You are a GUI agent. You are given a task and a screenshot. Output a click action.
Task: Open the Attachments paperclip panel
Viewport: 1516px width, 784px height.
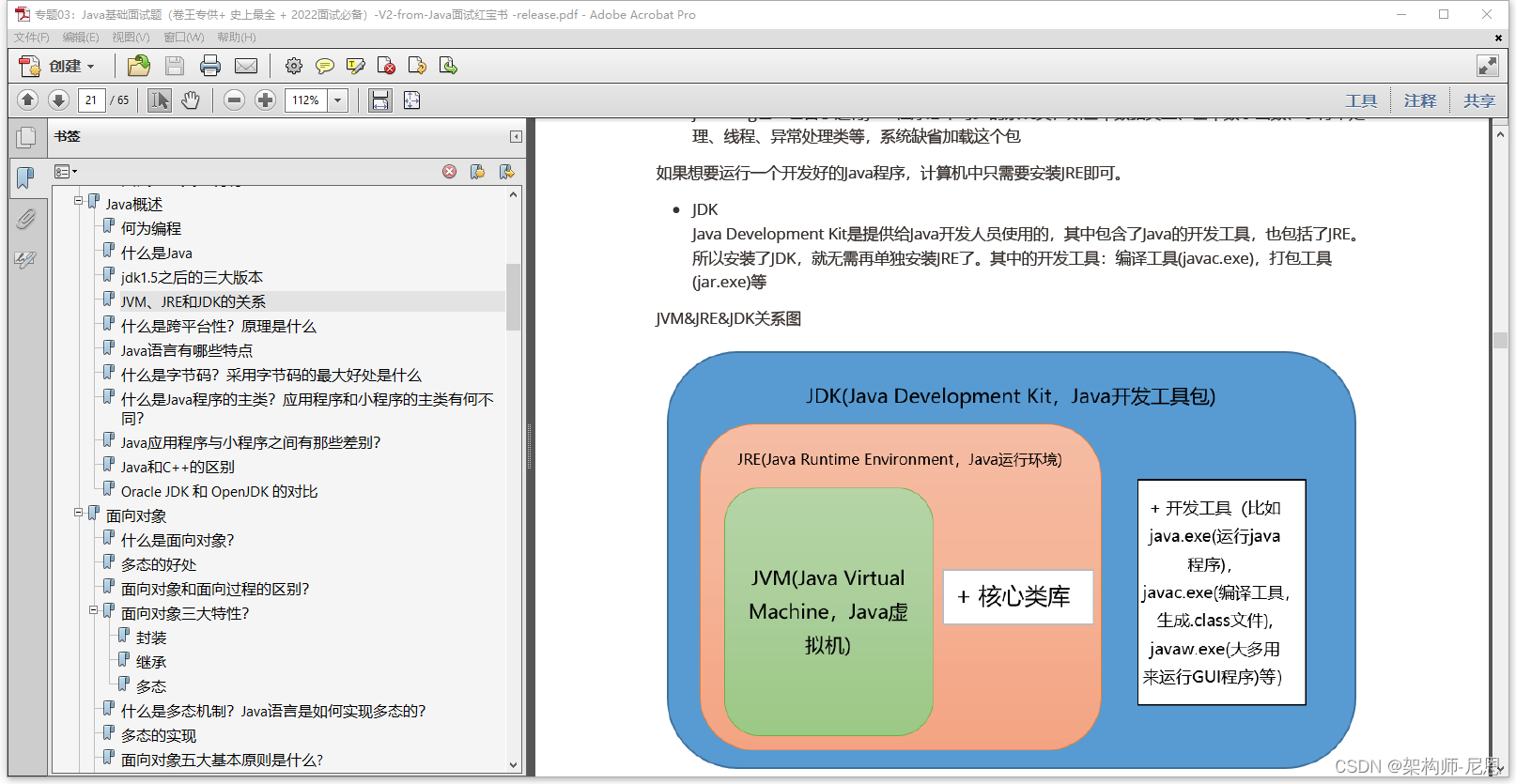coord(25,219)
